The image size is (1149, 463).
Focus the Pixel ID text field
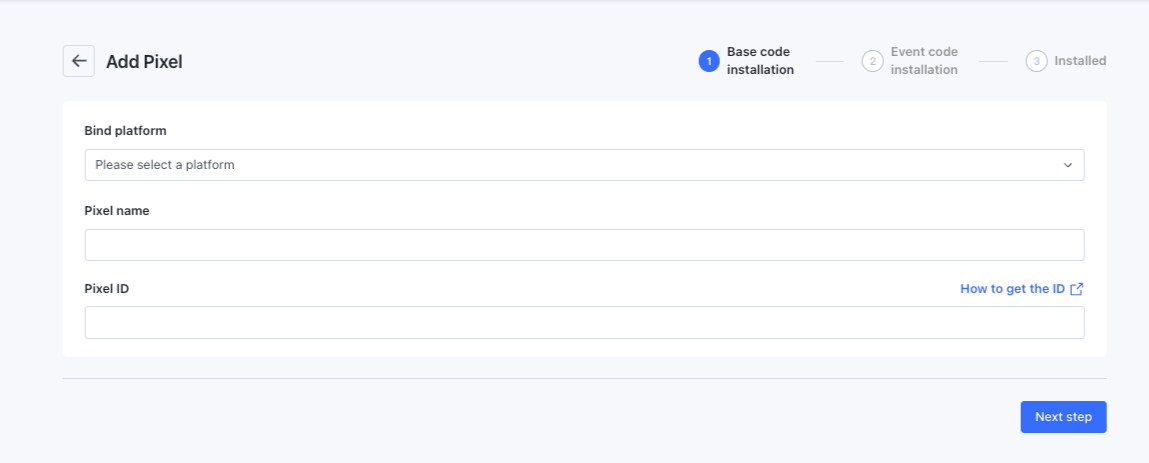pyautogui.click(x=584, y=323)
